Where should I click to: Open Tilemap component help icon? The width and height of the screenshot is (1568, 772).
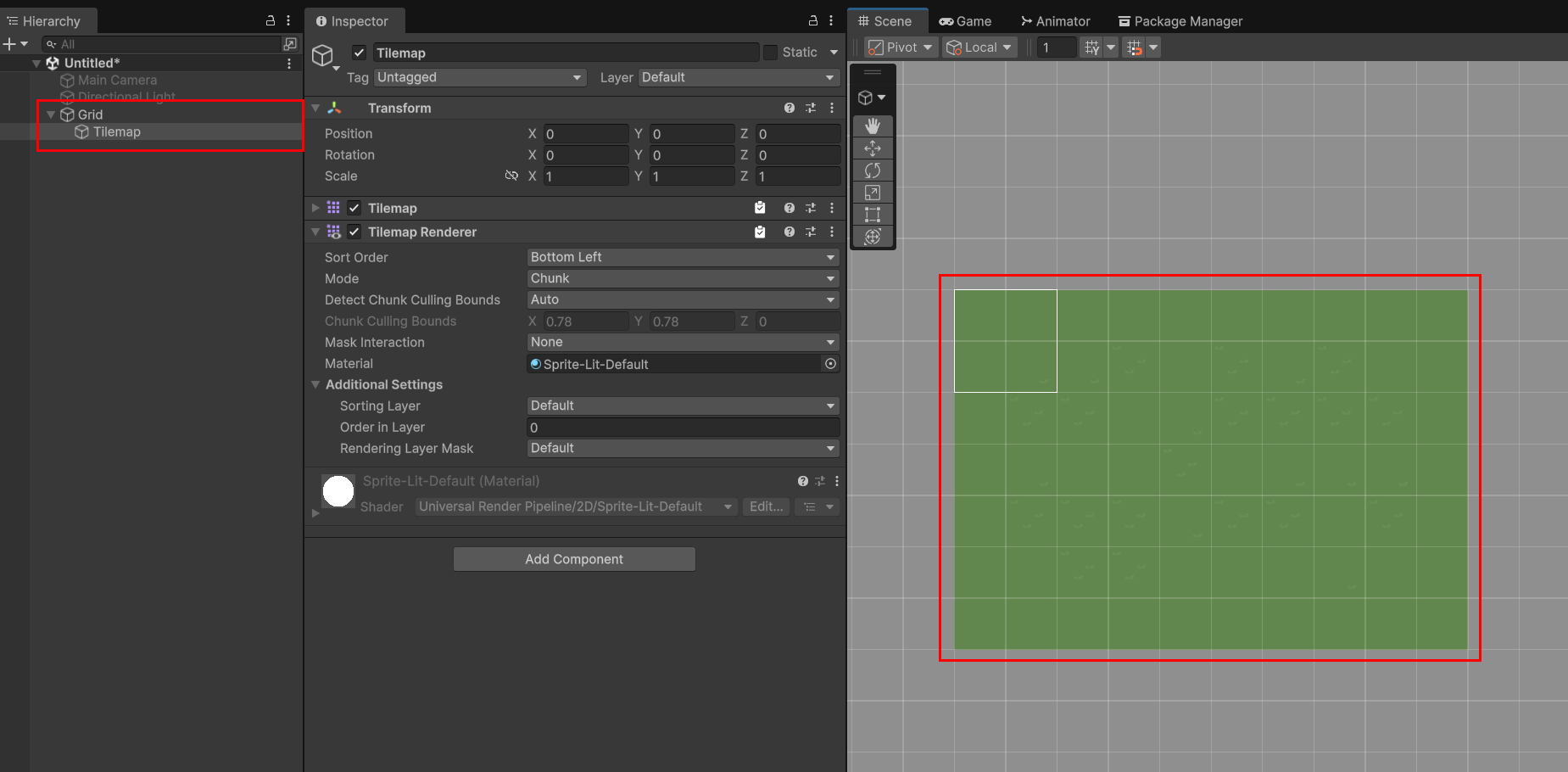click(x=790, y=208)
